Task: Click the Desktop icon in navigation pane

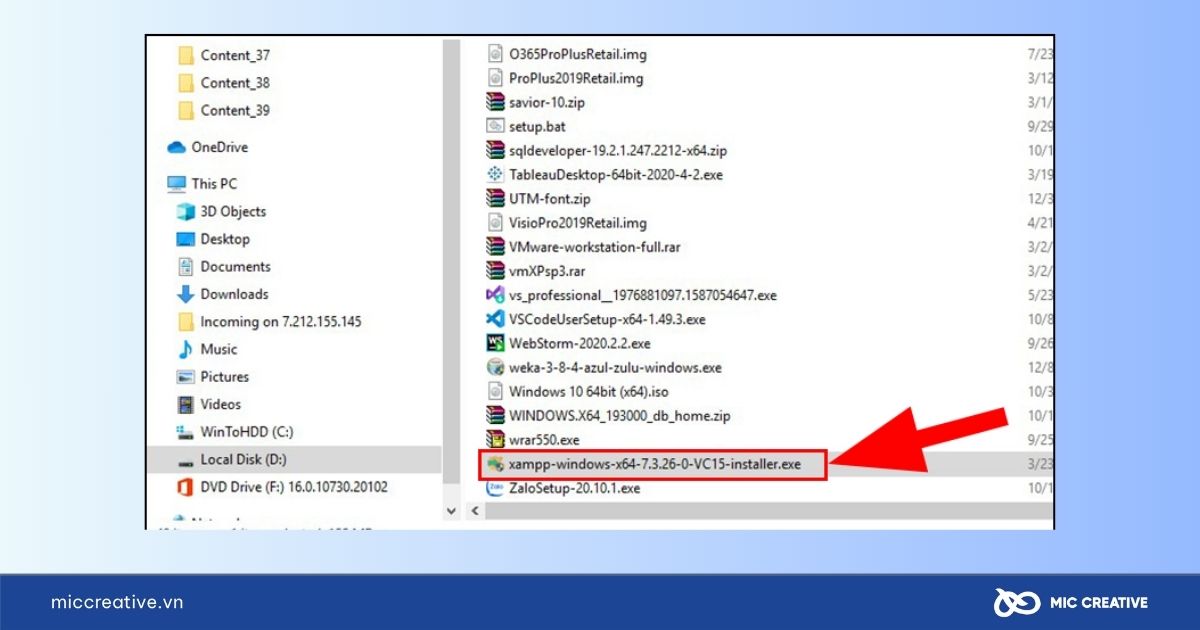Action: point(185,239)
